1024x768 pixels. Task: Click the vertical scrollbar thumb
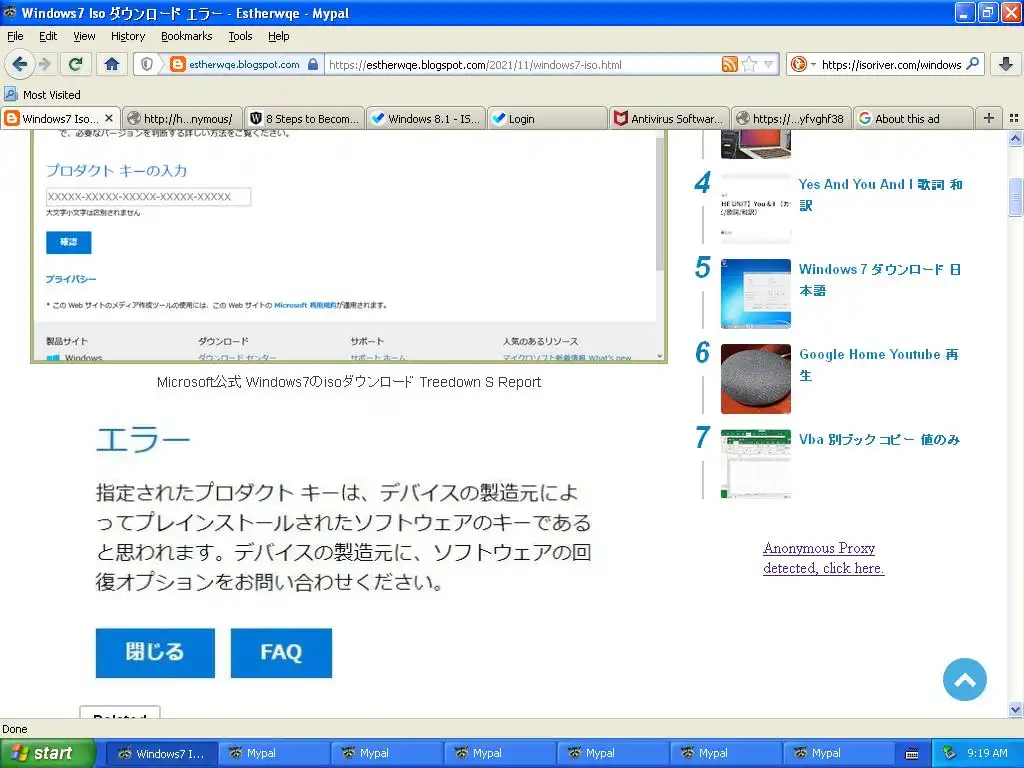pyautogui.click(x=1016, y=195)
